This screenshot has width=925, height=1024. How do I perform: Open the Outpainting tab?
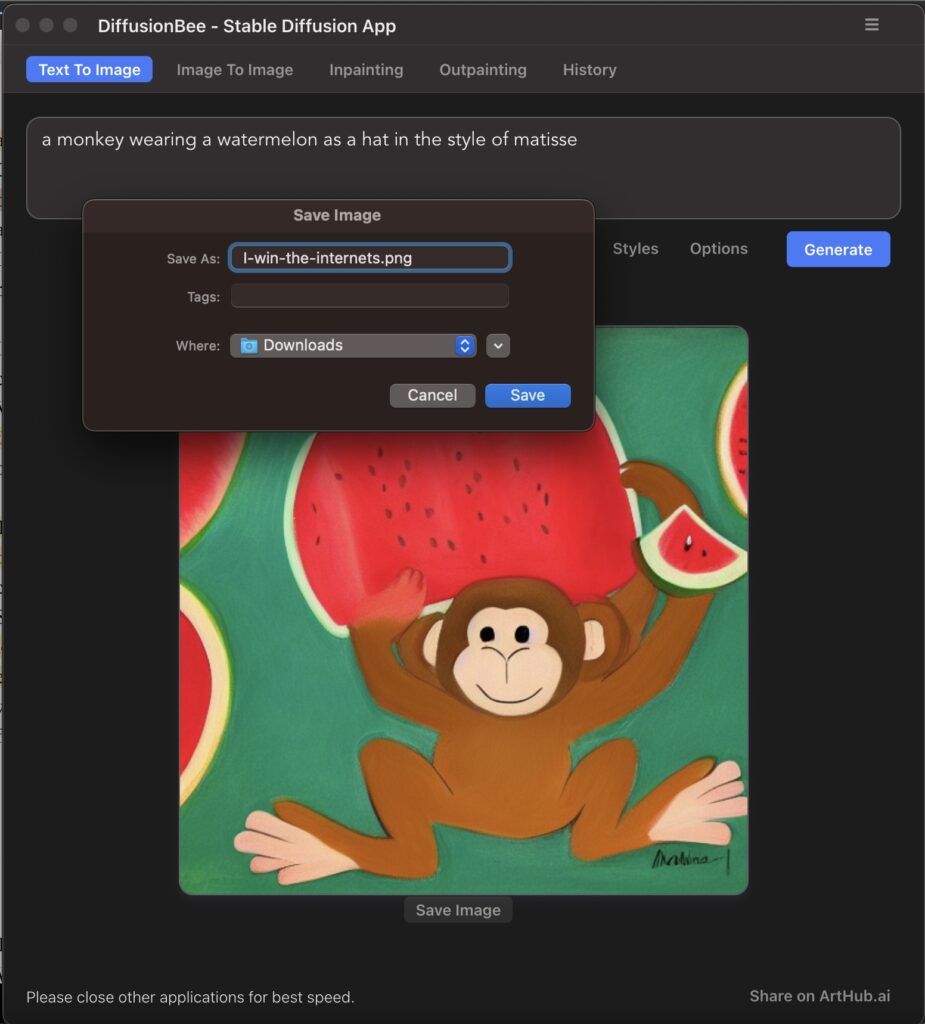click(483, 70)
